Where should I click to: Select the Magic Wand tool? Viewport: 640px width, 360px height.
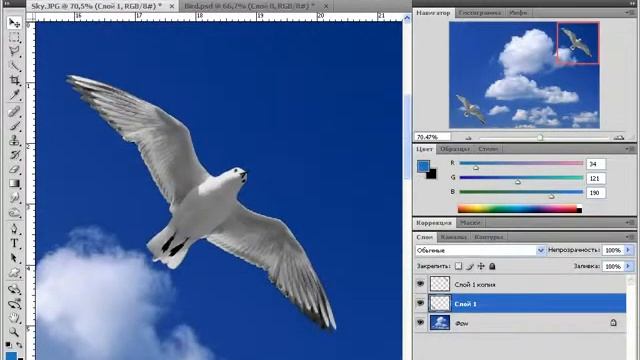(x=14, y=66)
